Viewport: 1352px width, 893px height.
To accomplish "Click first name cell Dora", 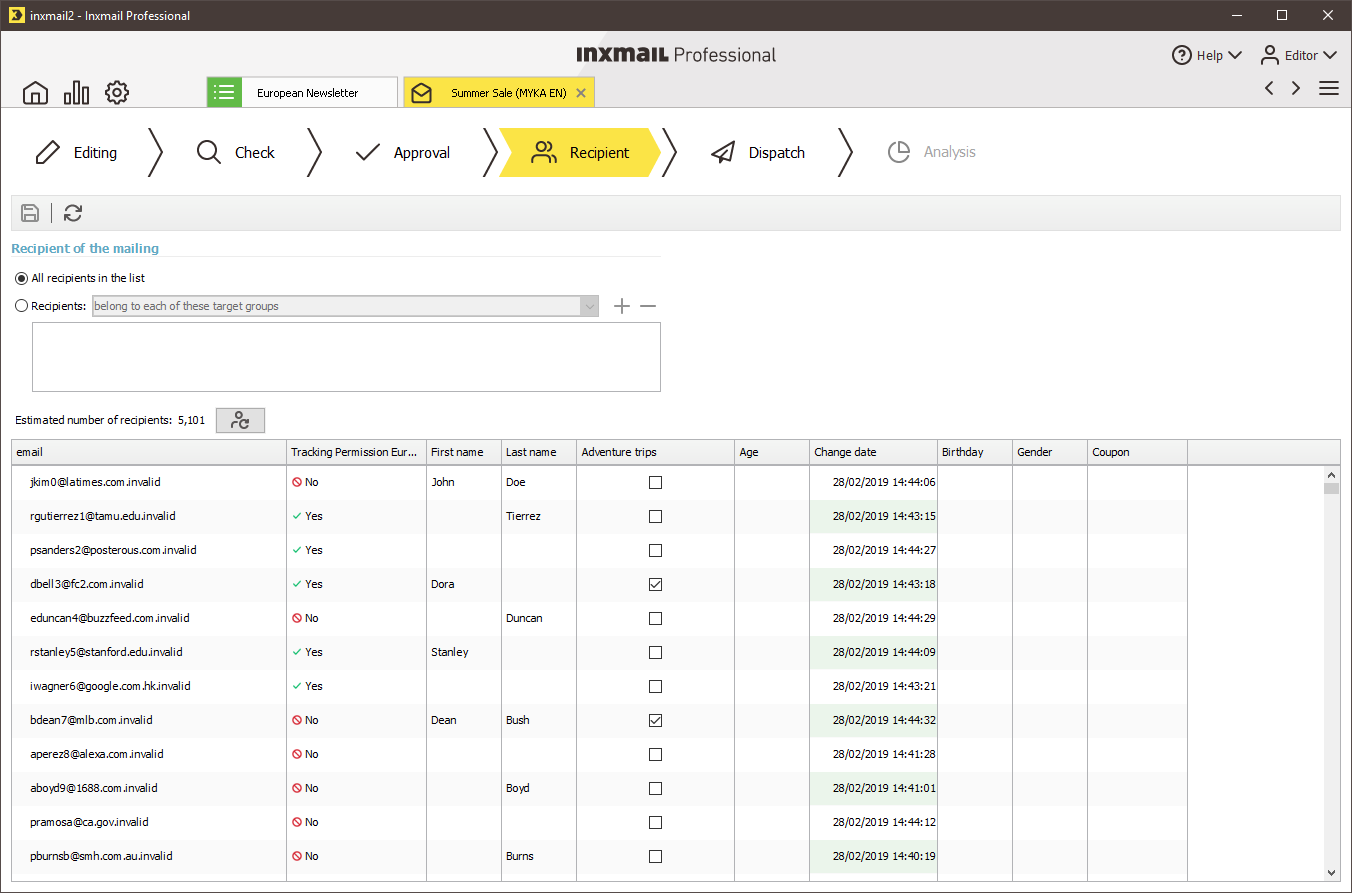I will click(x=443, y=584).
